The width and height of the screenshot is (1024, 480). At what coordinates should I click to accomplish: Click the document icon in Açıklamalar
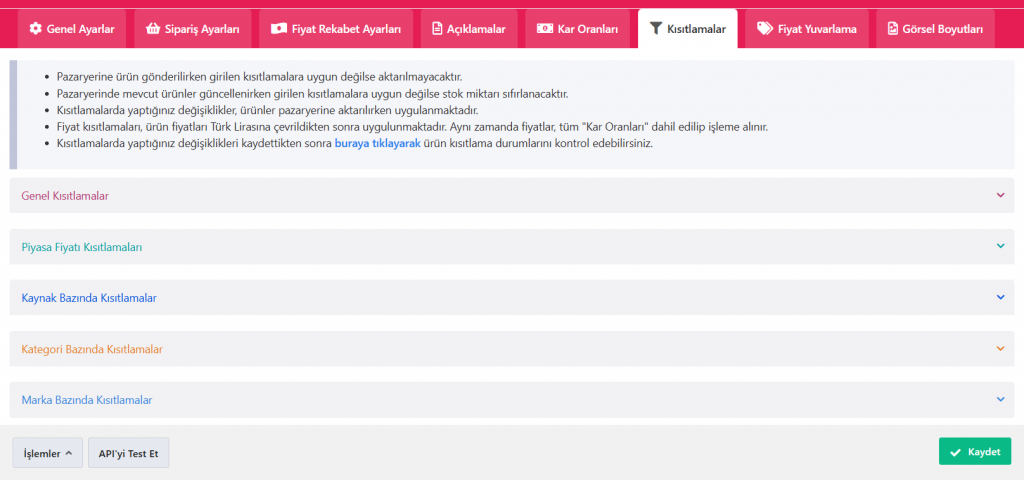[437, 29]
